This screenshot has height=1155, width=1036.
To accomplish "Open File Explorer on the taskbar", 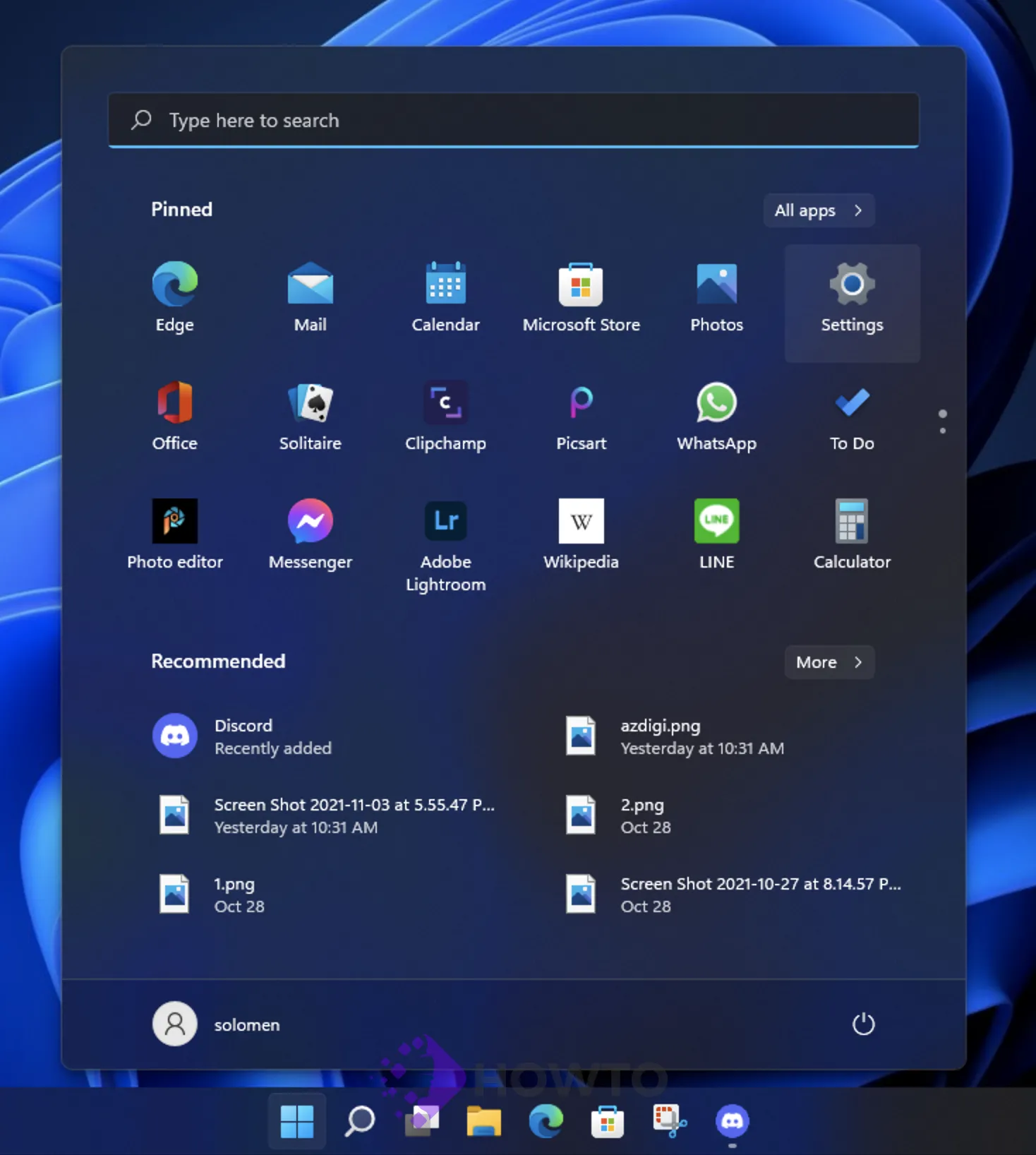I will [x=483, y=1120].
